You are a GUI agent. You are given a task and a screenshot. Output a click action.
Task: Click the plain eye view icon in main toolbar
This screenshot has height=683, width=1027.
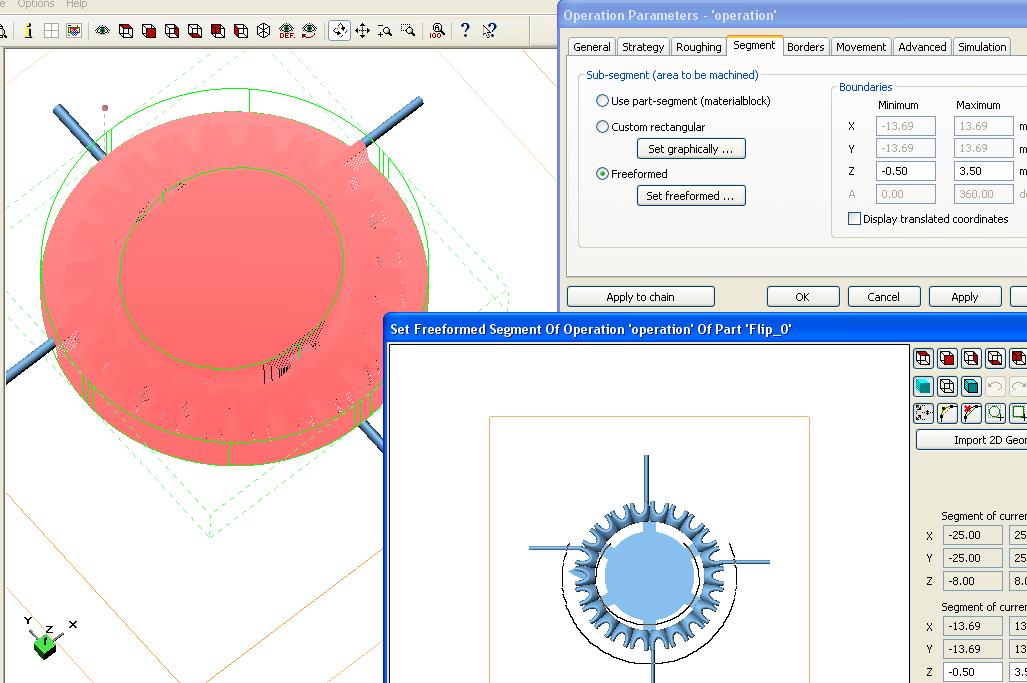click(102, 31)
